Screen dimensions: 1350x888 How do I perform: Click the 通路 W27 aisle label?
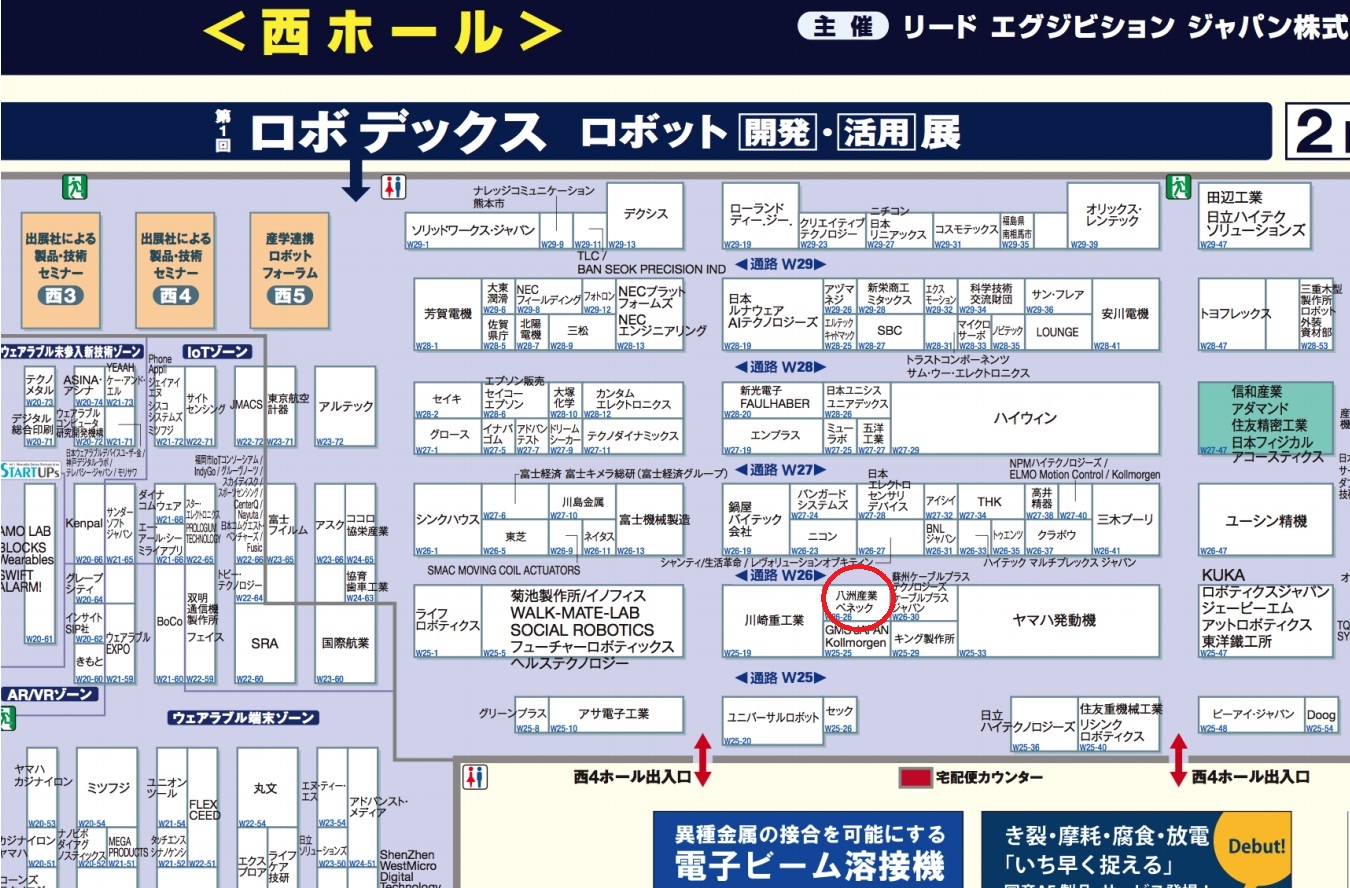pyautogui.click(x=781, y=470)
